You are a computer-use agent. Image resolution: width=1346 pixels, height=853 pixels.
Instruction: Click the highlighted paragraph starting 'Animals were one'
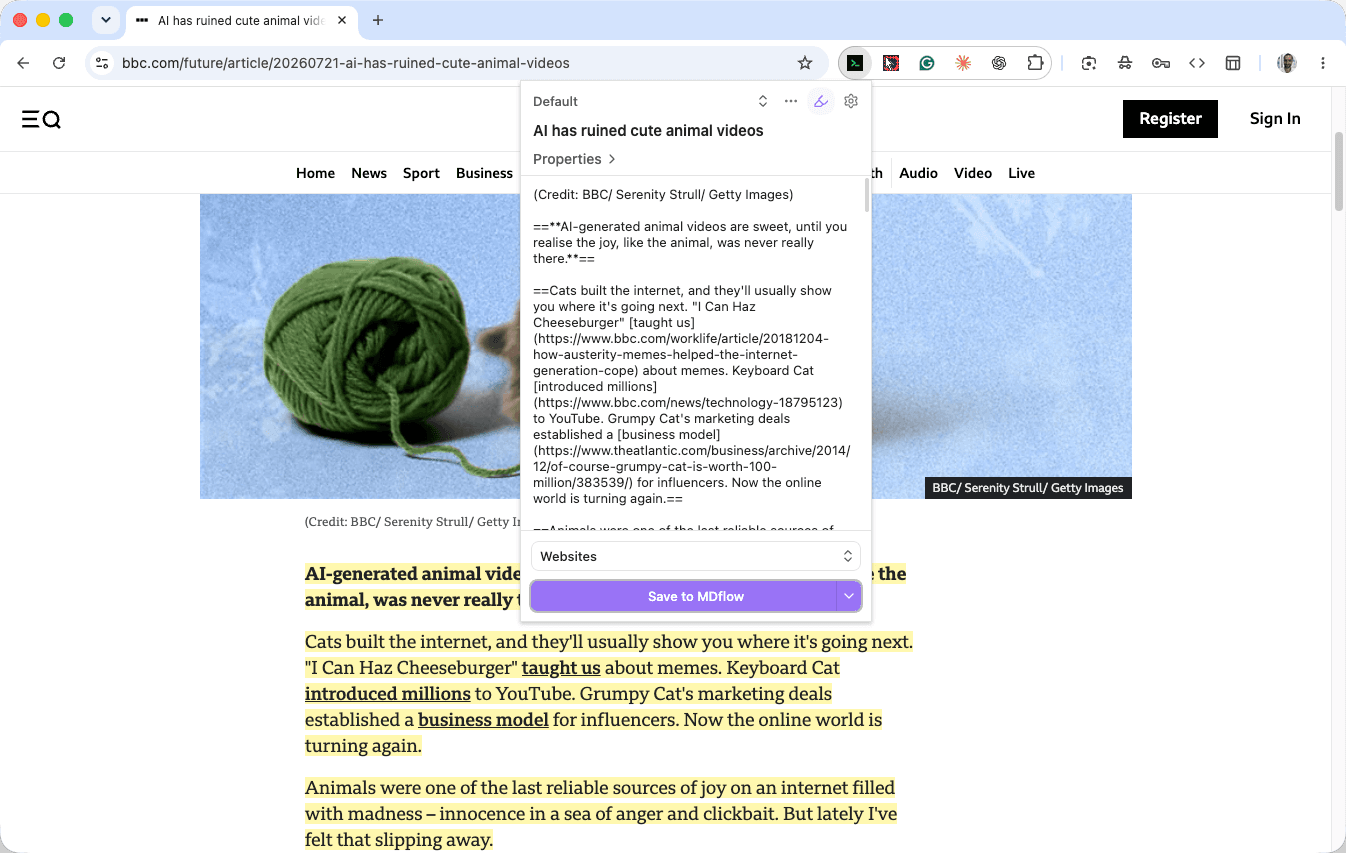[x=601, y=813]
